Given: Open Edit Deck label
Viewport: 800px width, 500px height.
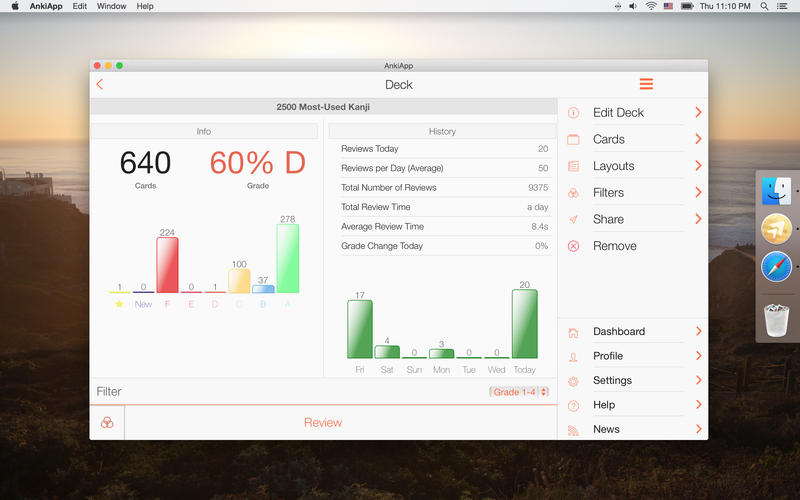Looking at the screenshot, I should [x=618, y=113].
